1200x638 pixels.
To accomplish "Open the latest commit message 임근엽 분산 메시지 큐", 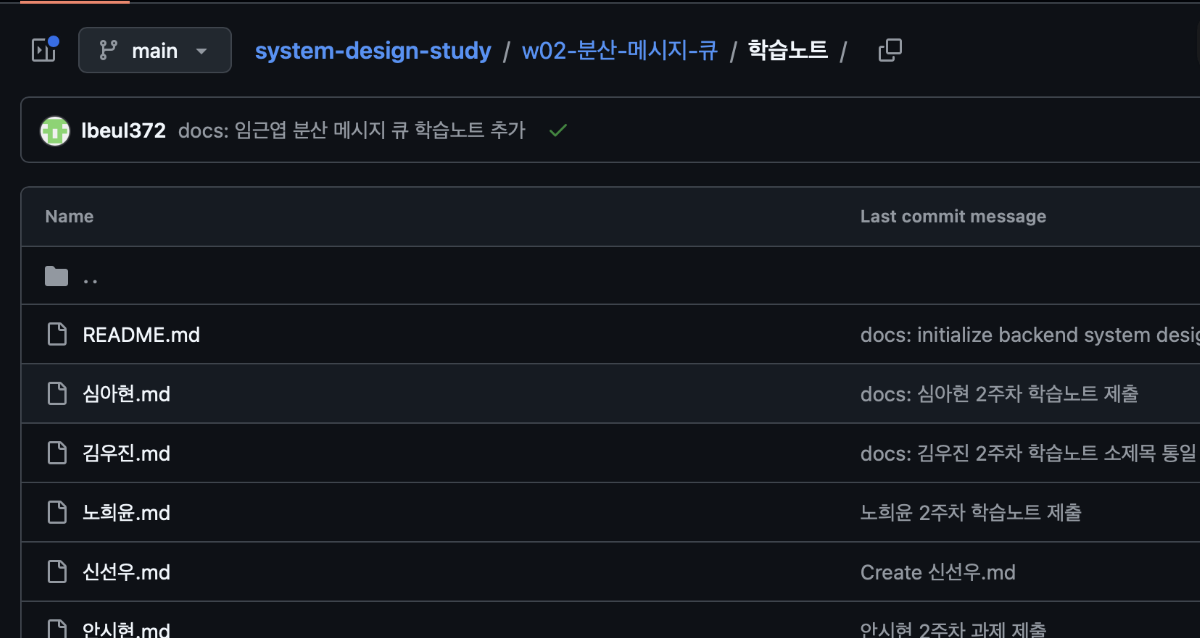I will click(x=351, y=130).
